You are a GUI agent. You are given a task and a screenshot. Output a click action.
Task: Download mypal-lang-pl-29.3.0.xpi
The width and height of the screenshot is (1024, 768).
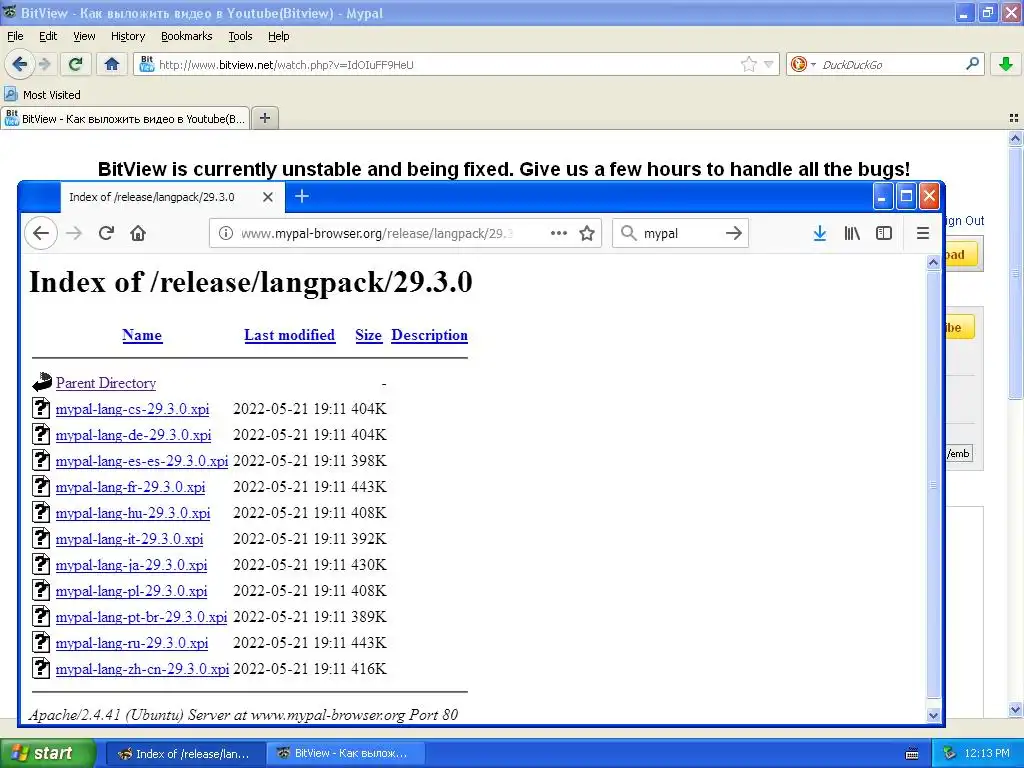[x=131, y=591]
